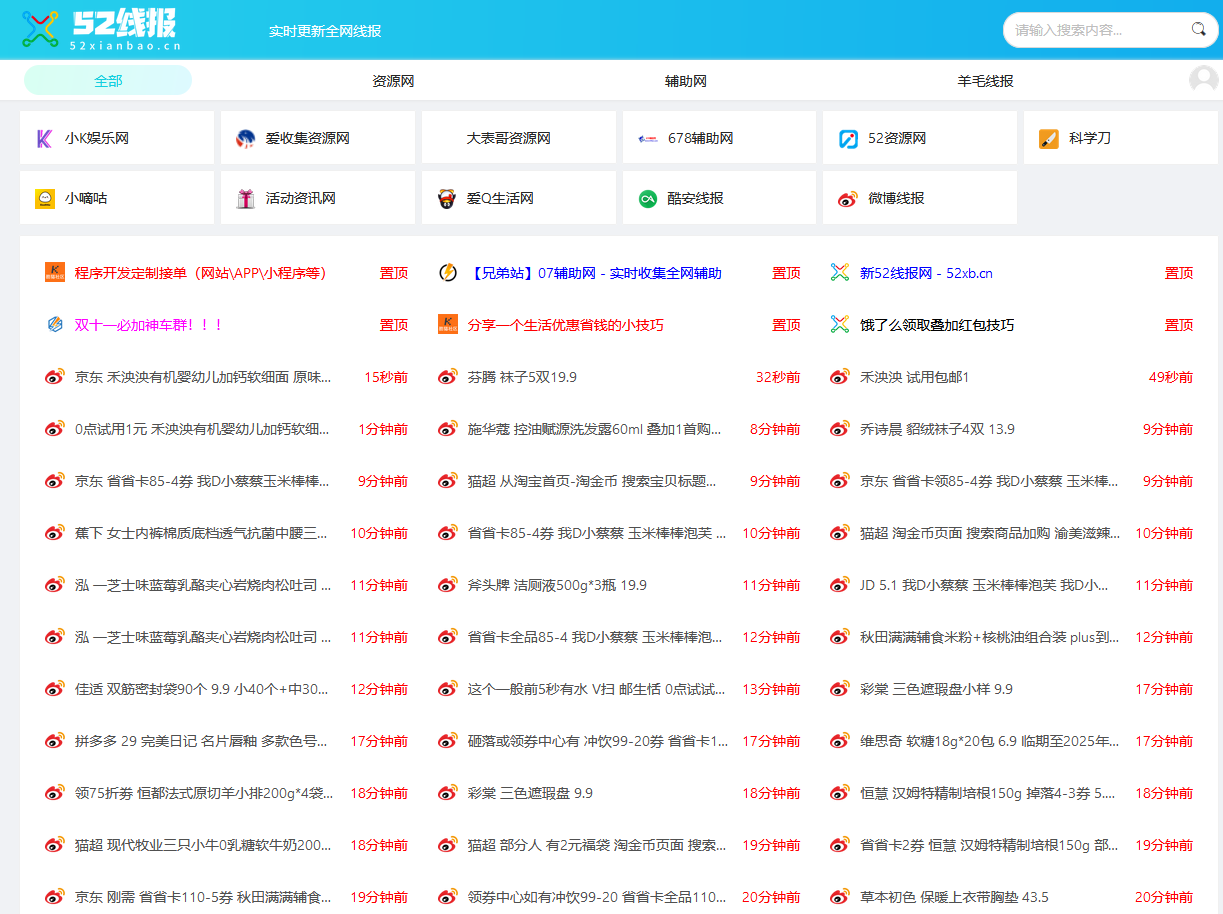Open the 彩棠 三色遮瑕盘 9.9 post
This screenshot has width=1223, height=914.
(530, 793)
